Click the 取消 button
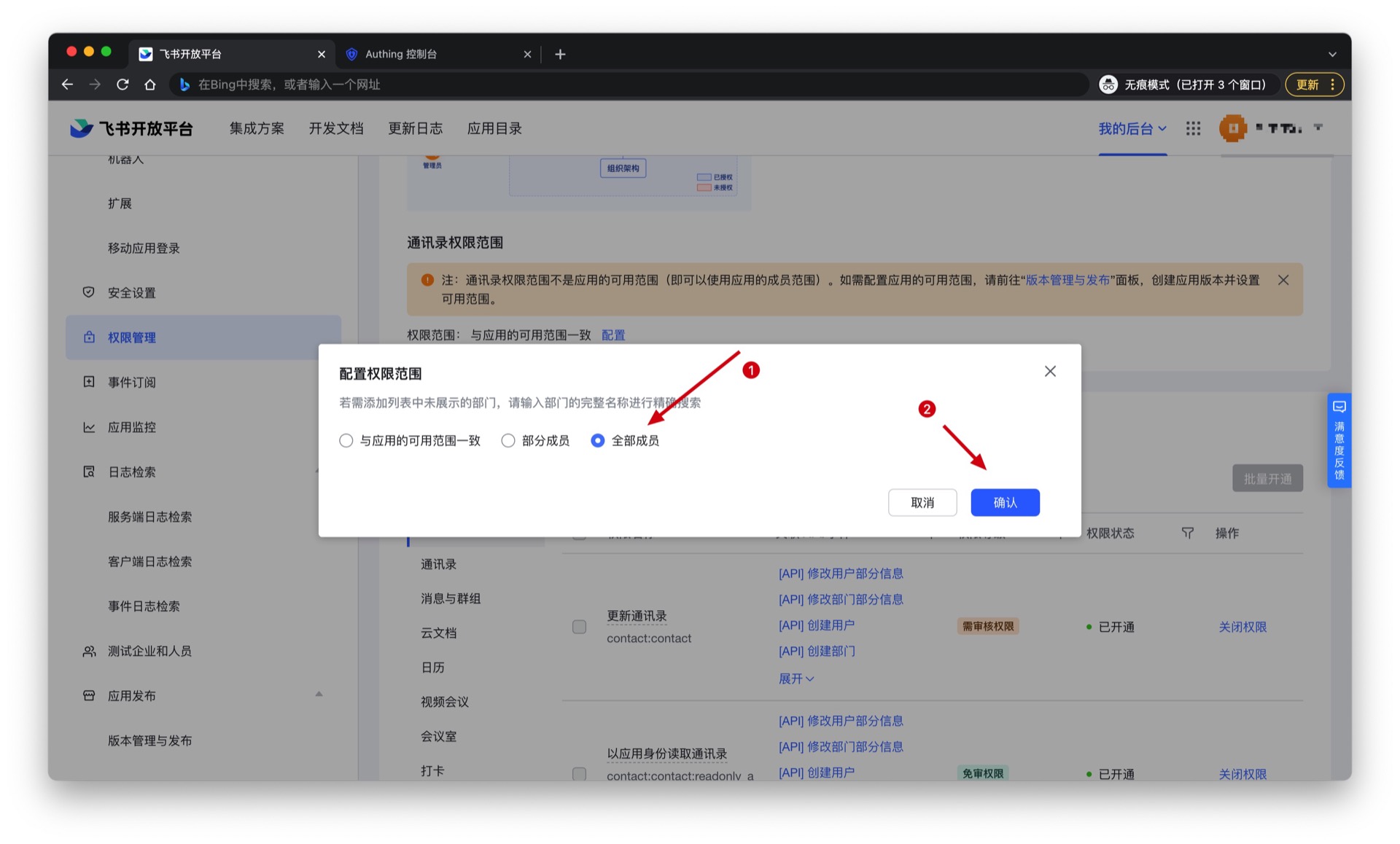 pyautogui.click(x=922, y=502)
